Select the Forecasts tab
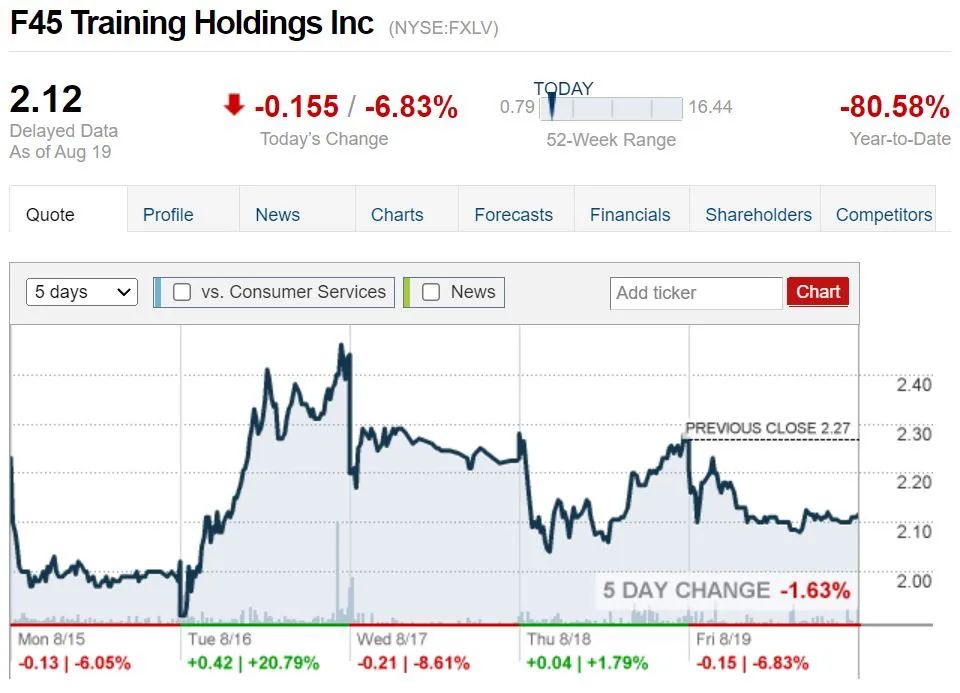Viewport: 960px width, 693px height. [513, 215]
